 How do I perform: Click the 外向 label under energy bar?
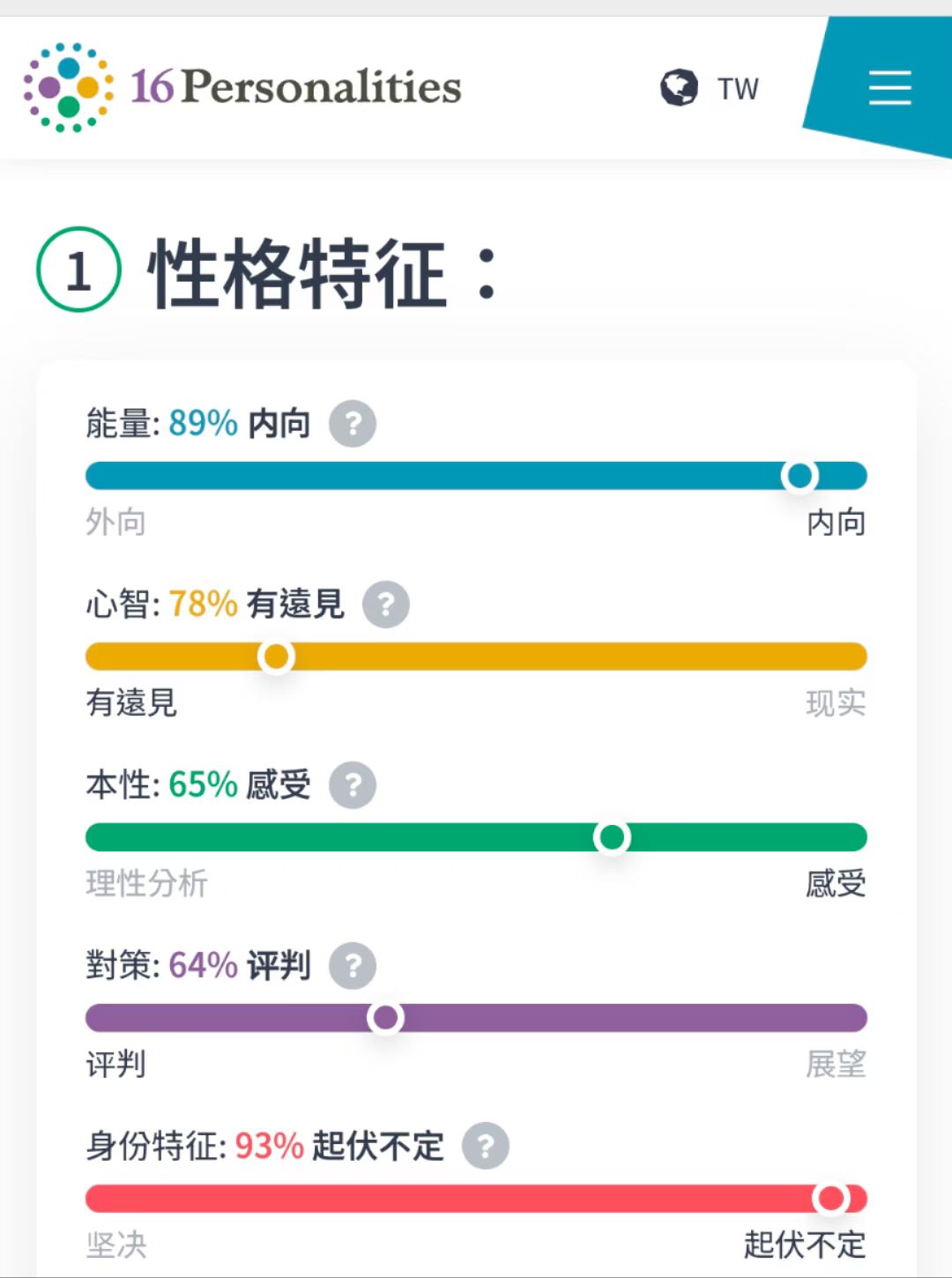click(x=115, y=523)
